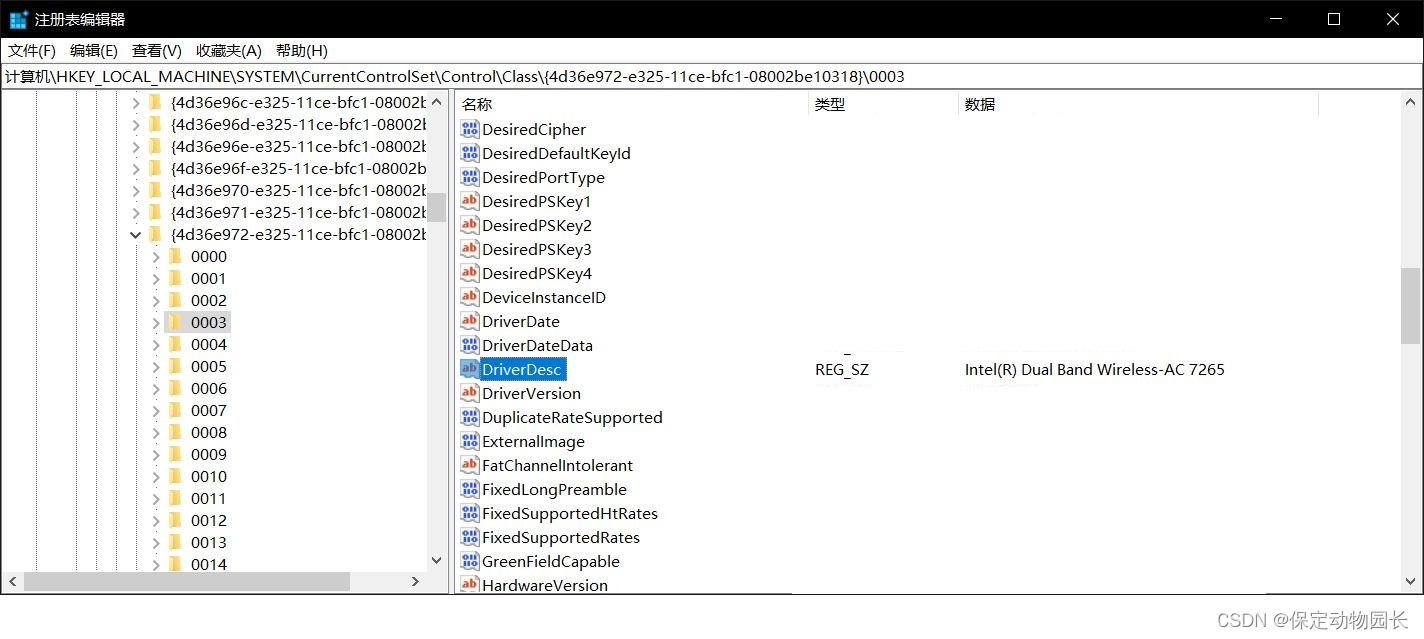Click values pane scrollbar down arrow
The width and height of the screenshot is (1424, 639).
click(x=1411, y=581)
